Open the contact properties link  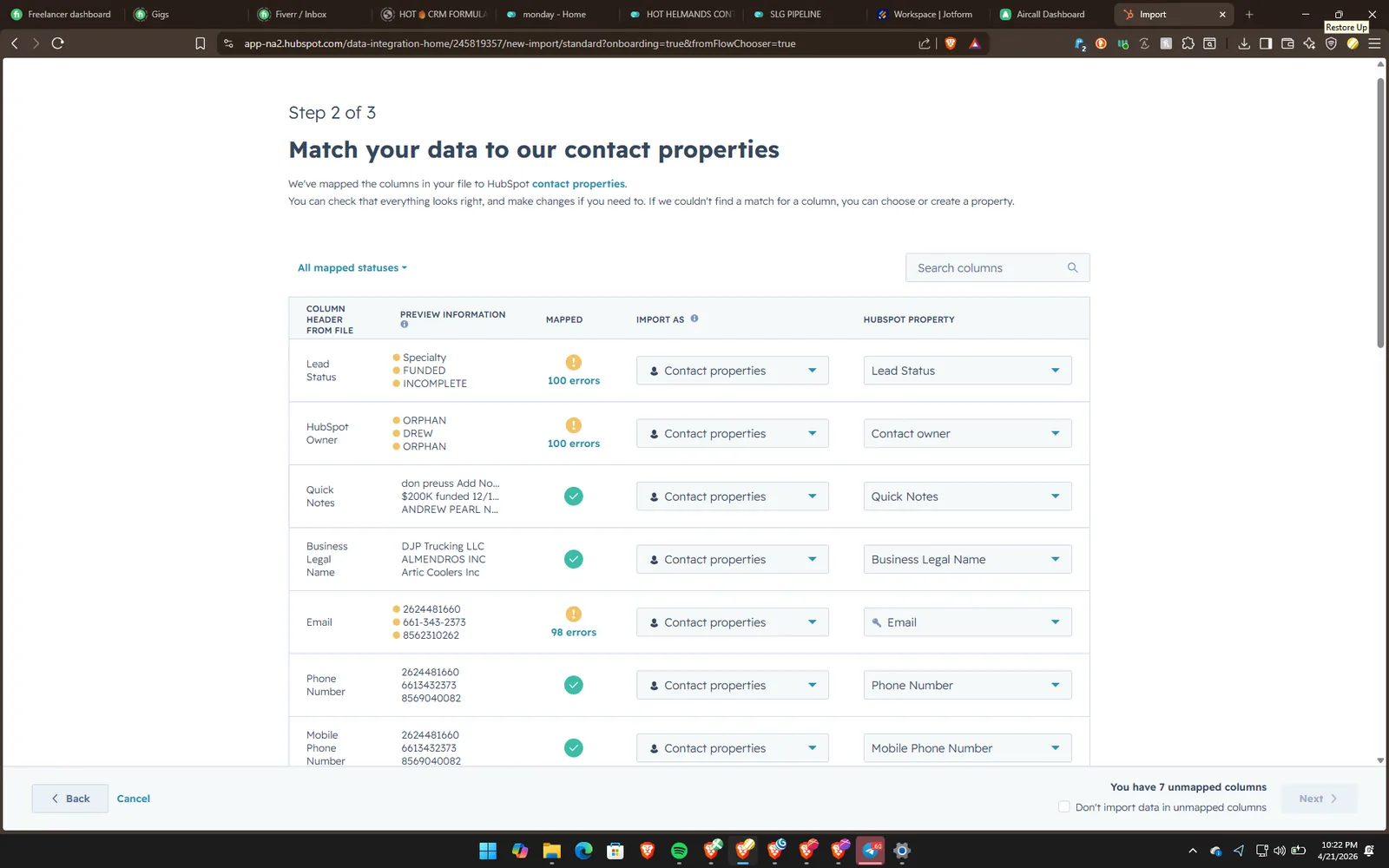coord(578,184)
